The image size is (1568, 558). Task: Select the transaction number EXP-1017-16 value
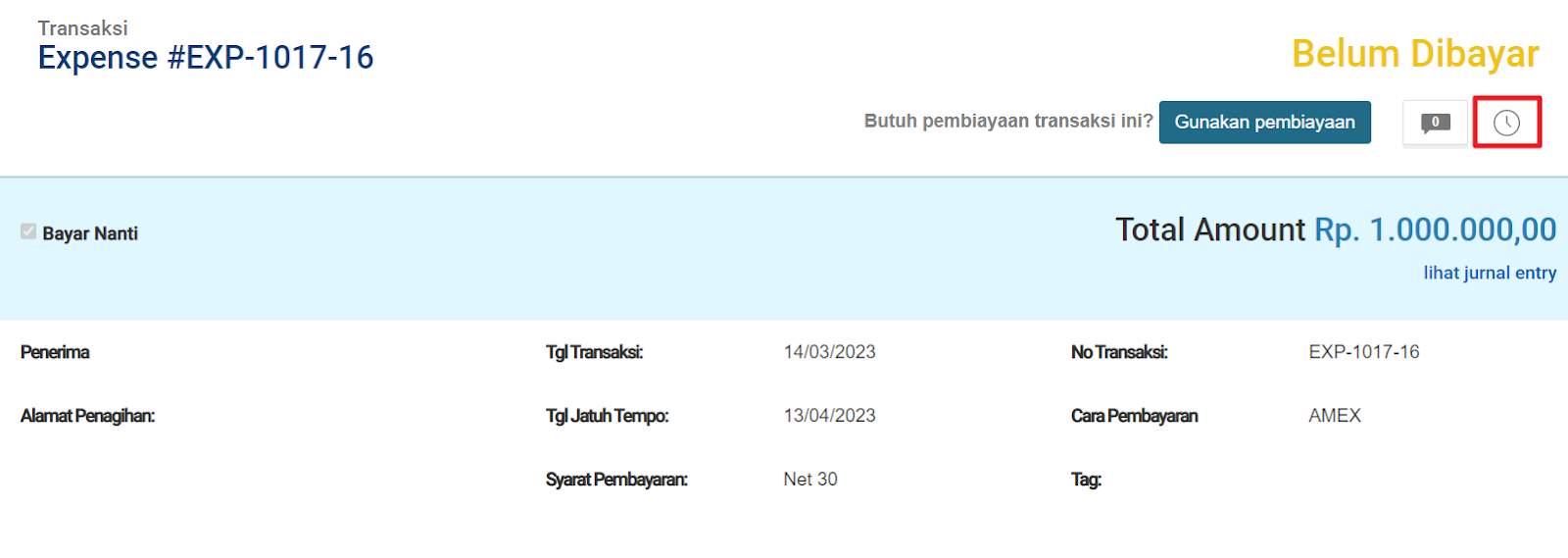pos(1363,352)
